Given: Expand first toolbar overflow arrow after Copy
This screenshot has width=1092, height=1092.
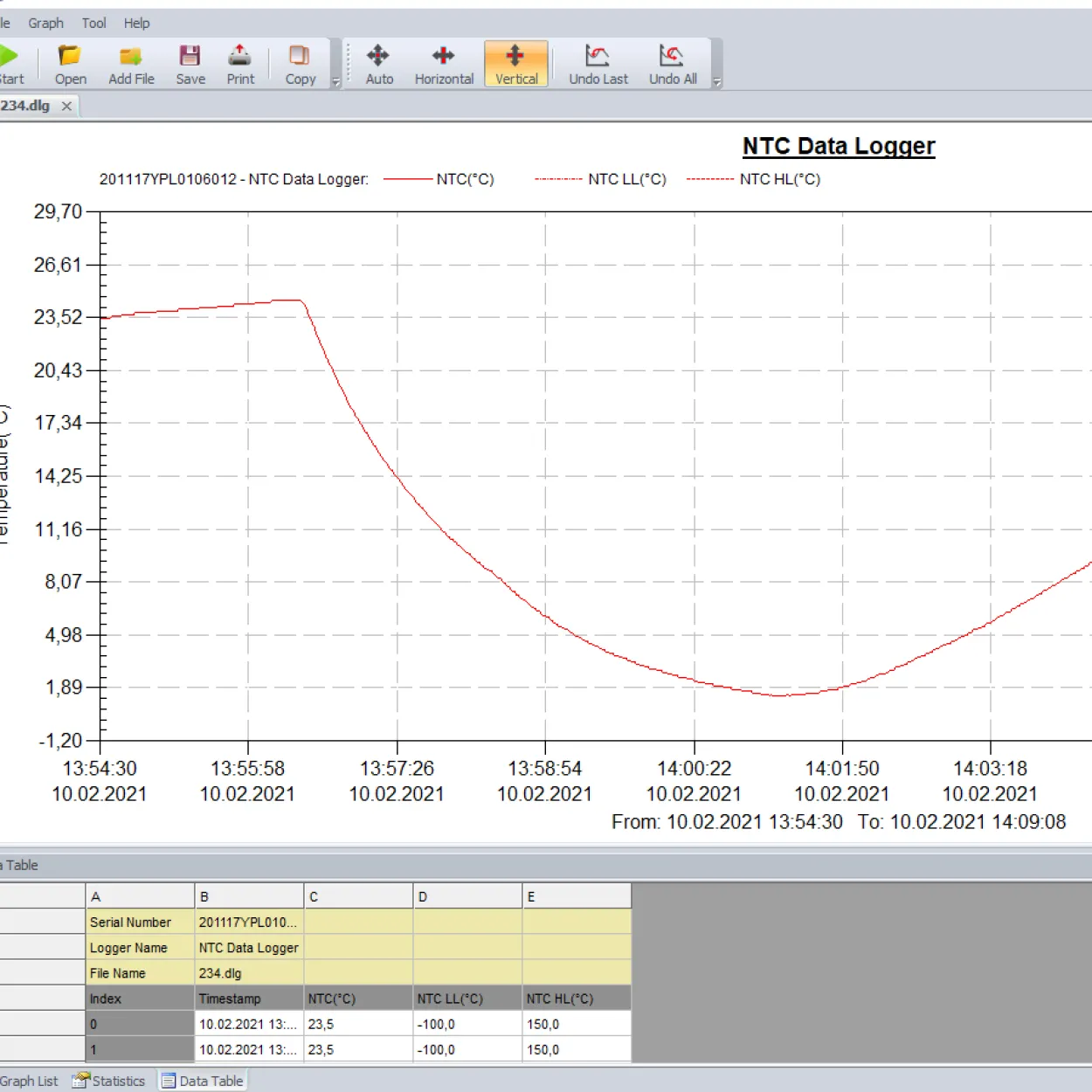Looking at the screenshot, I should [336, 82].
